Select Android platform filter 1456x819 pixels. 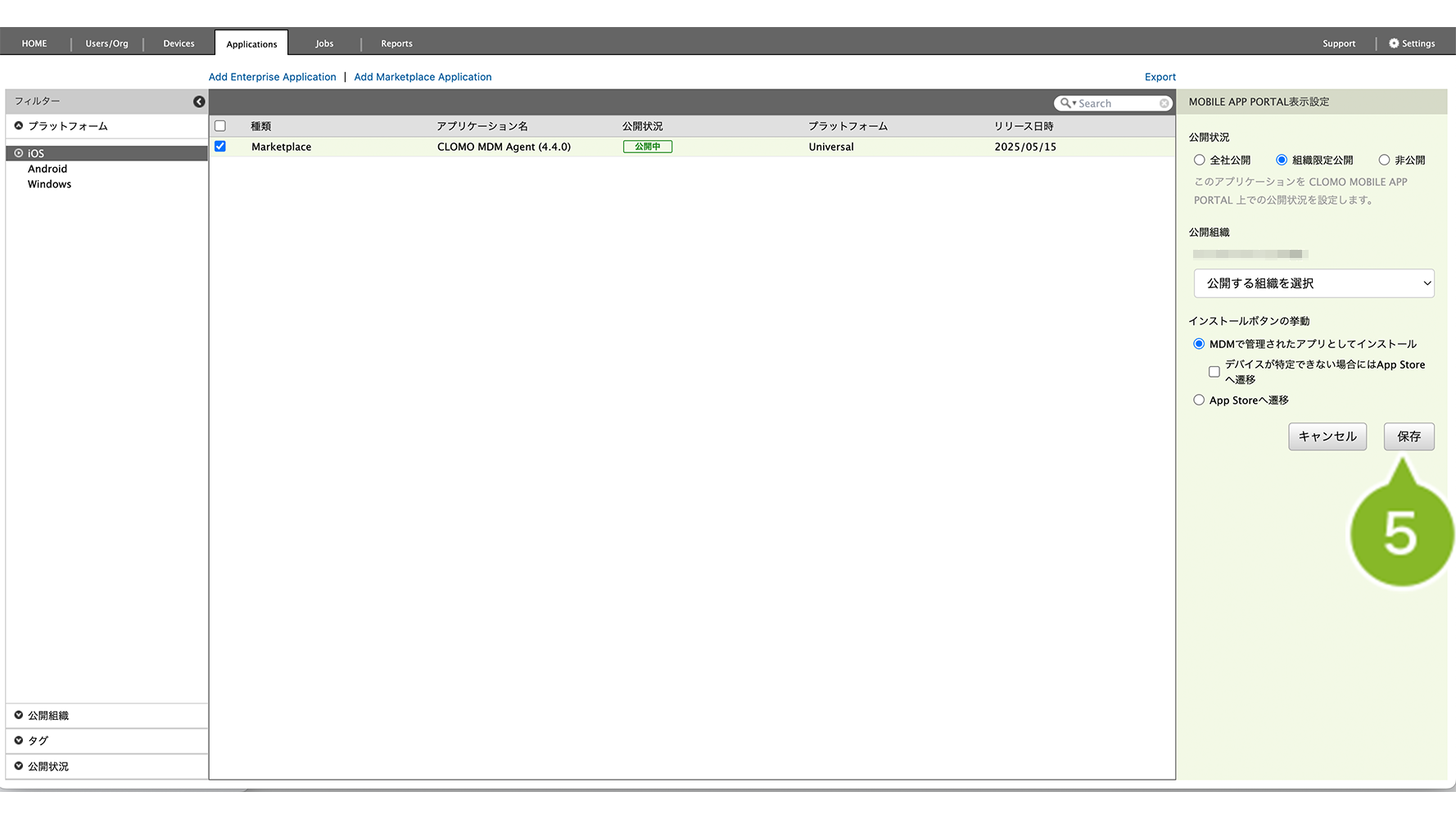click(x=47, y=169)
